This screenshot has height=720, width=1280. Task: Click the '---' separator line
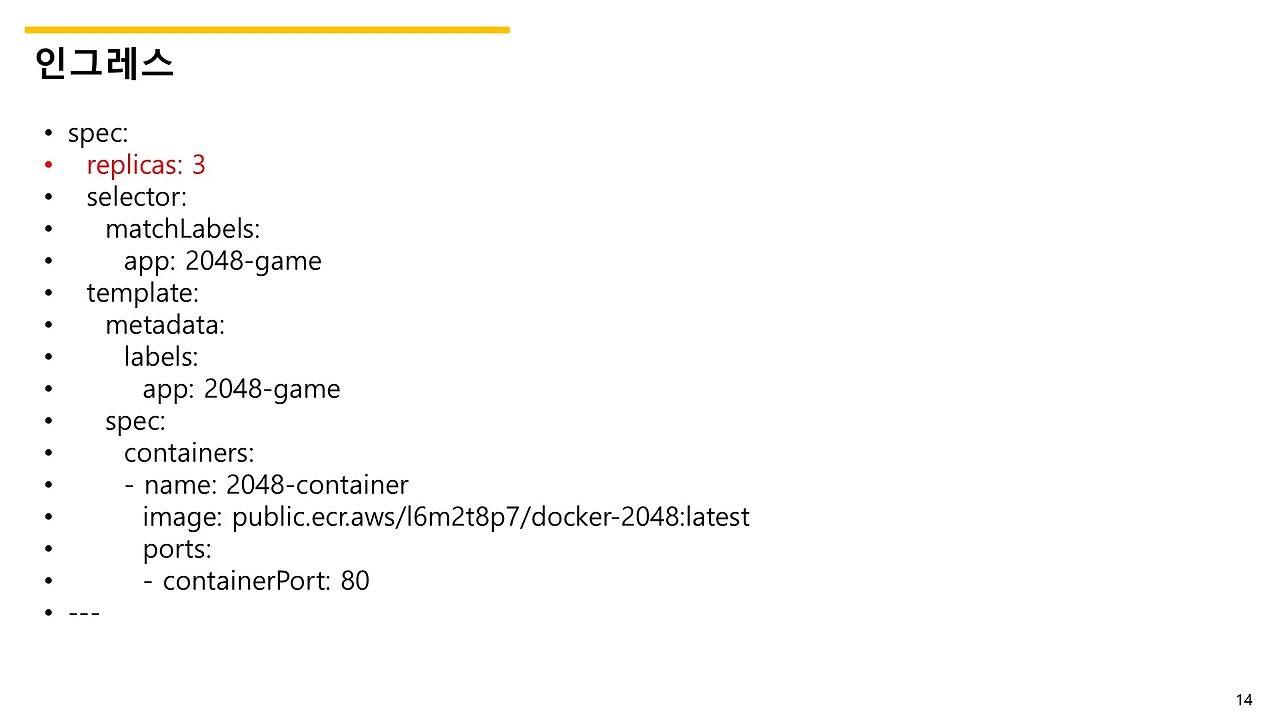(84, 612)
